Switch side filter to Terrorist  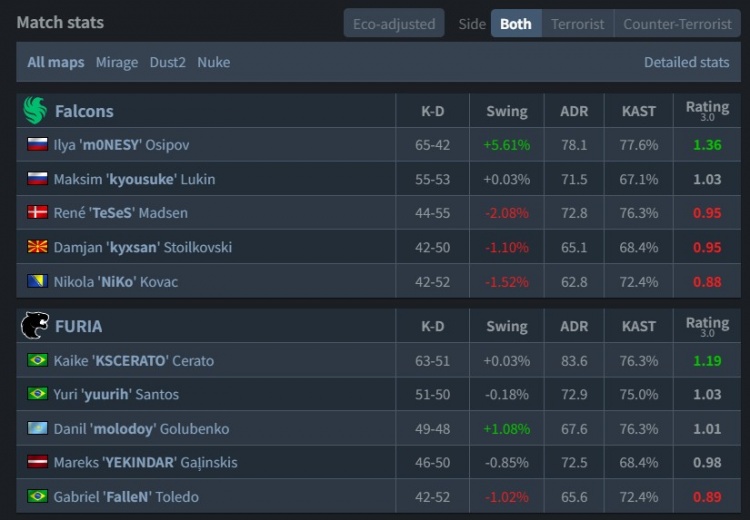577,23
